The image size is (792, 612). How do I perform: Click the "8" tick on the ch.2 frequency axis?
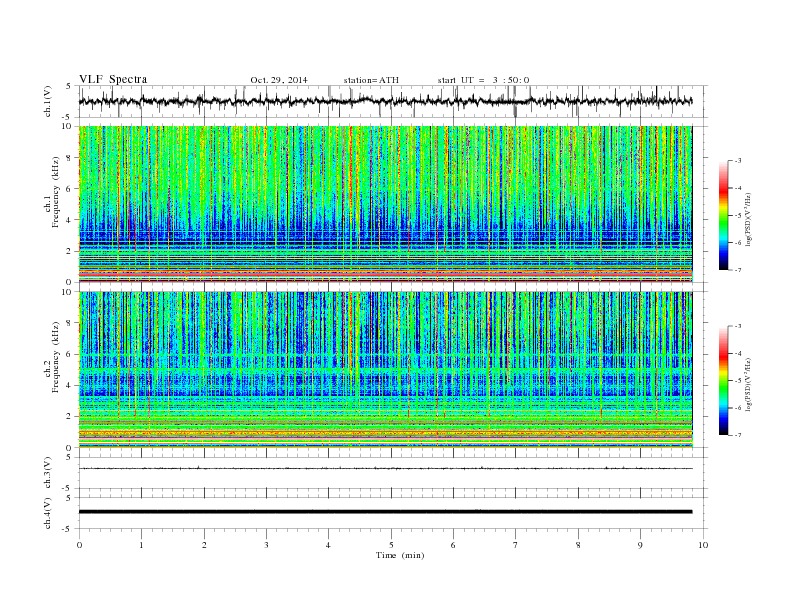click(70, 323)
